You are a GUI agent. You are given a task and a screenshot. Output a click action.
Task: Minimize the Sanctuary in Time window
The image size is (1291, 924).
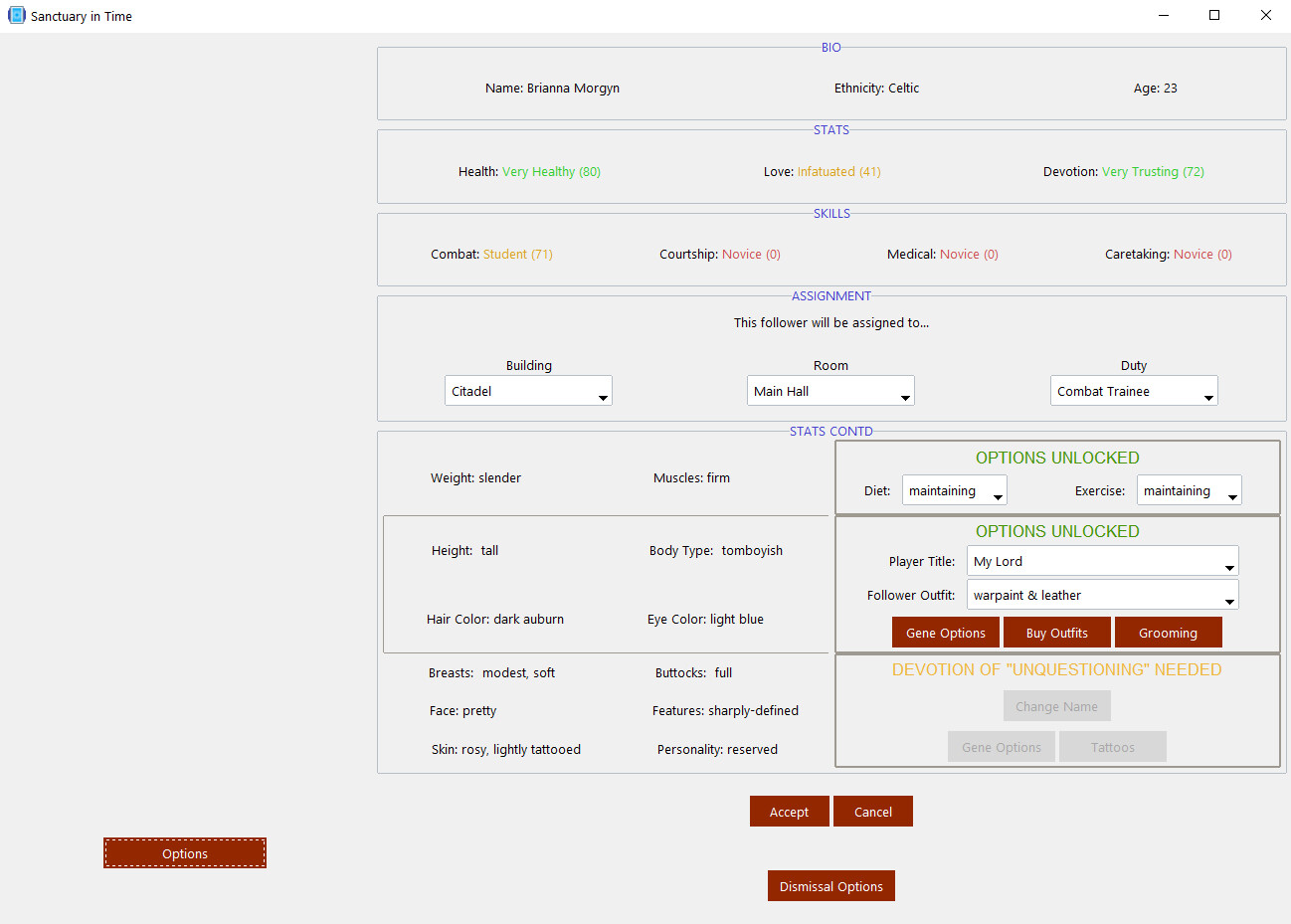click(x=1163, y=15)
